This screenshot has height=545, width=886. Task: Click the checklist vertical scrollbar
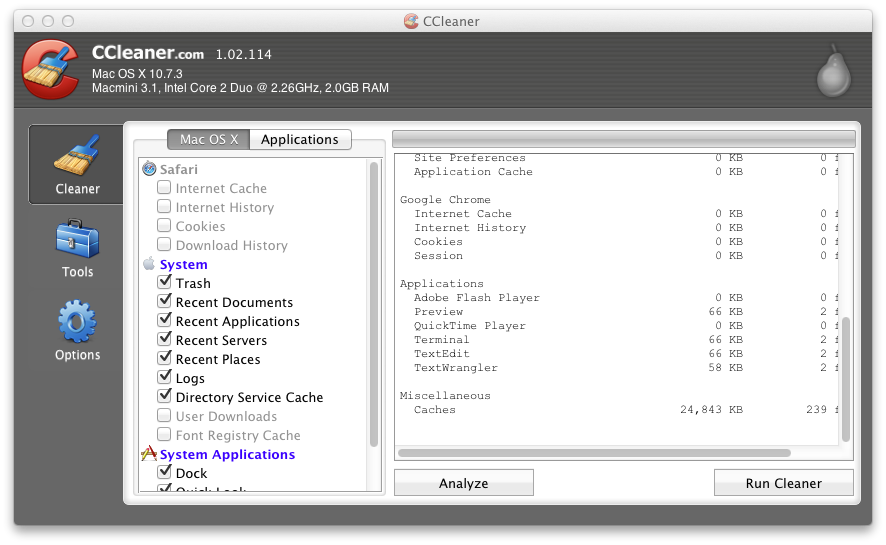[x=373, y=304]
